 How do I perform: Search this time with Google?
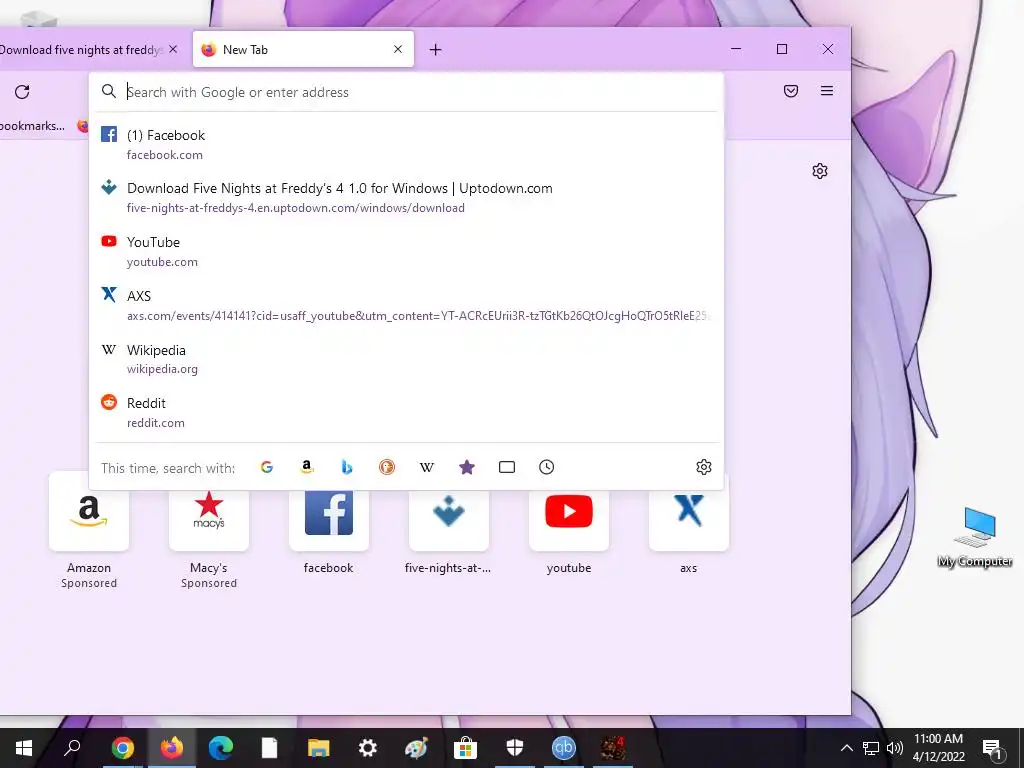pyautogui.click(x=266, y=467)
